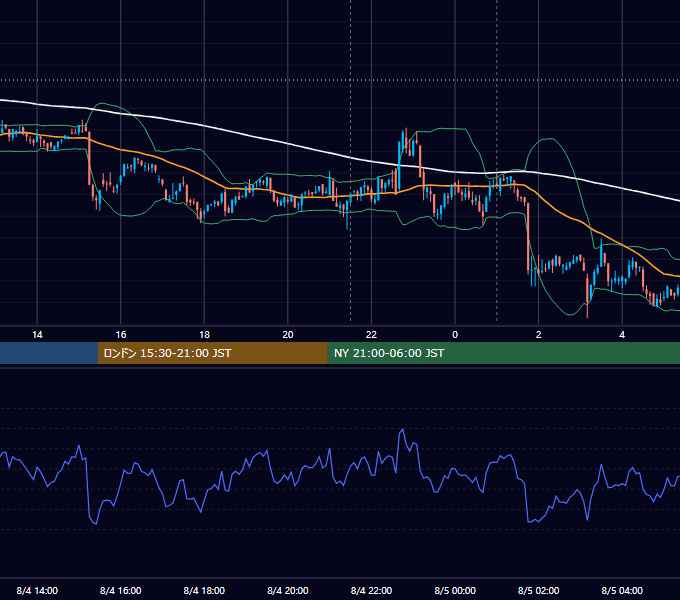Click the 8/4 16:00 time label
The height and width of the screenshot is (600, 680).
pos(121,590)
